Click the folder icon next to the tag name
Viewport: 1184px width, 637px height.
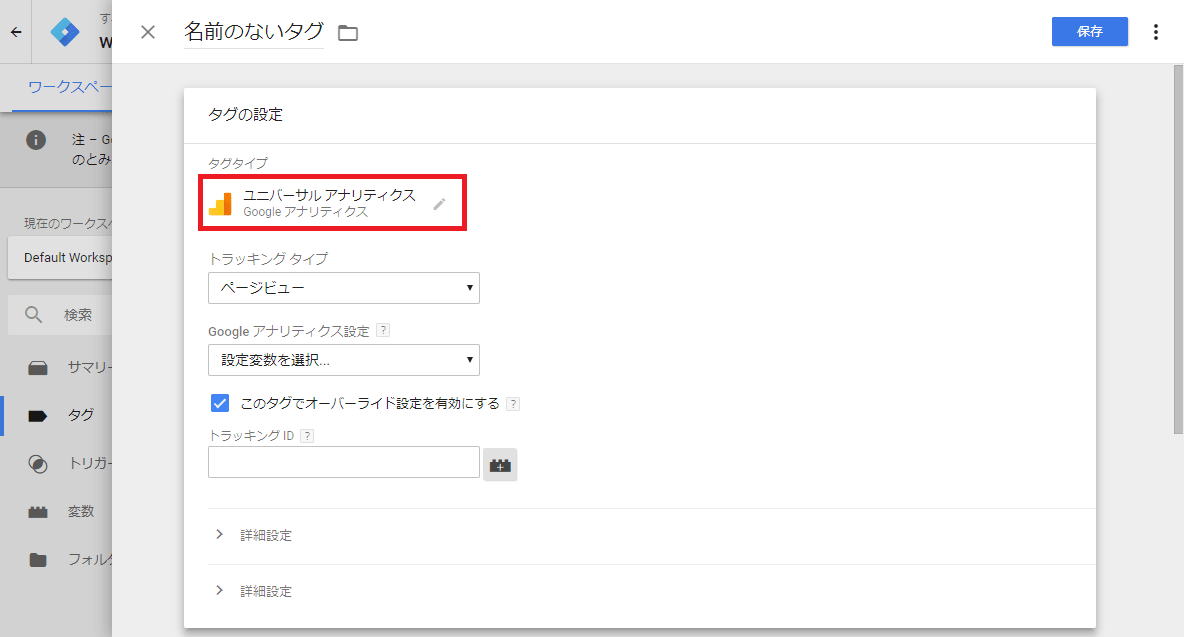[348, 32]
